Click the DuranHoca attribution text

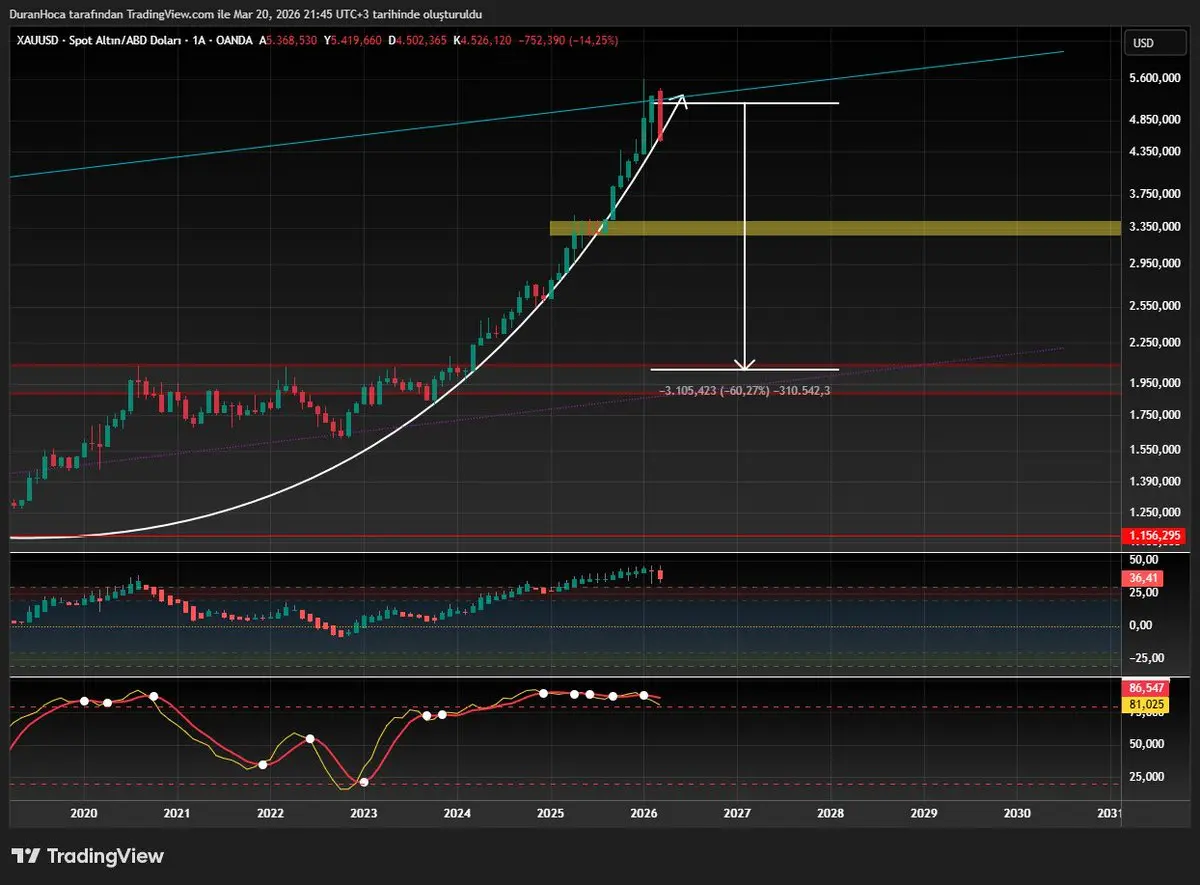click(246, 13)
